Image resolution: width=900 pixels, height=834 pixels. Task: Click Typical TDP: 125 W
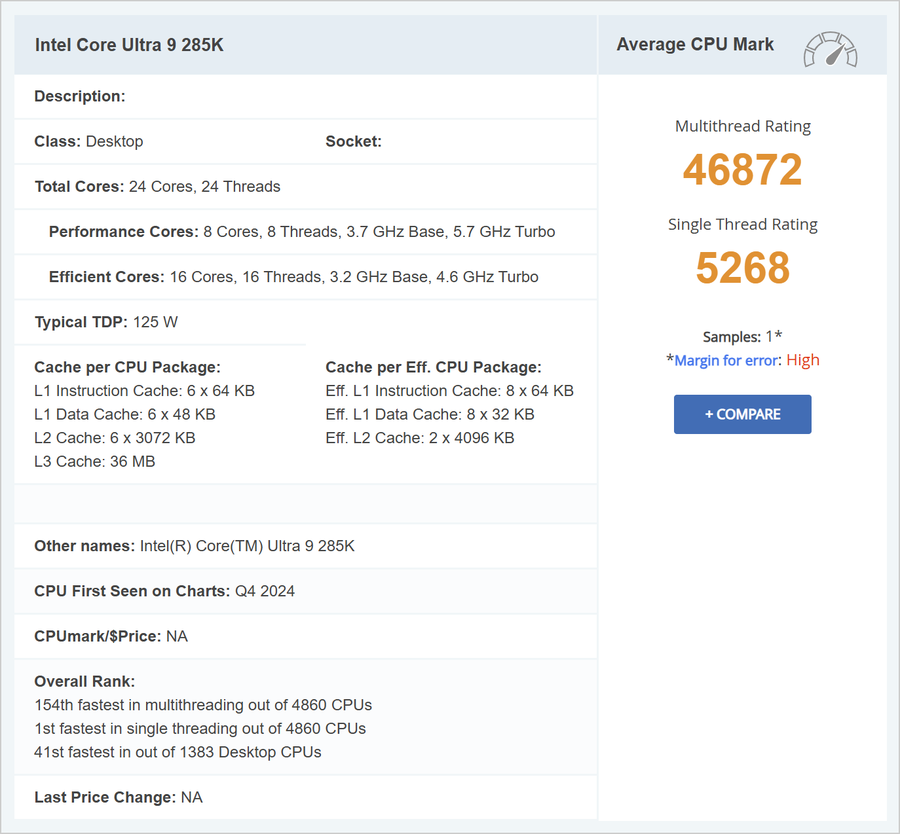(106, 322)
